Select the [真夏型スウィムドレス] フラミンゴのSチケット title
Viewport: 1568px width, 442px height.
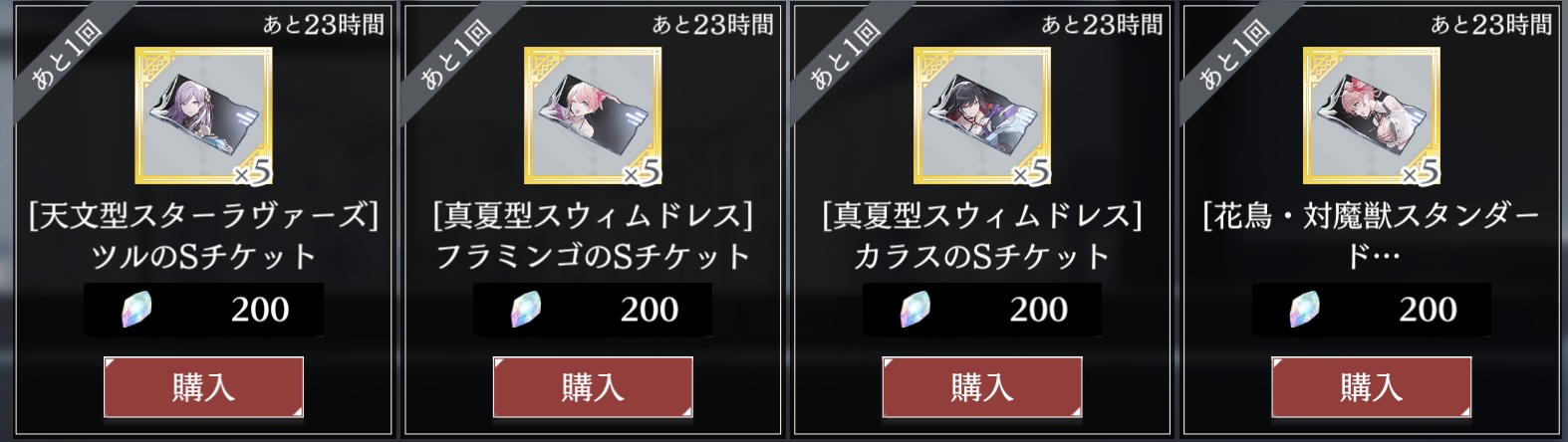point(594,235)
